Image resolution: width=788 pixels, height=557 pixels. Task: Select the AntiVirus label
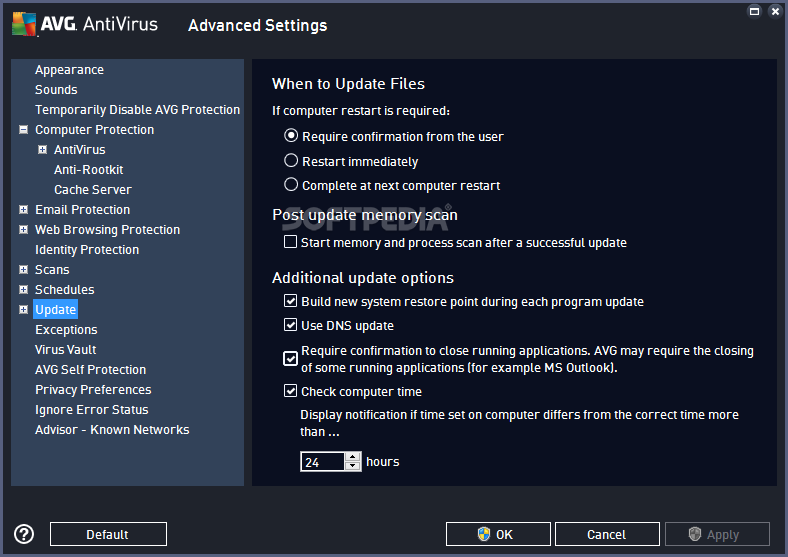point(79,150)
